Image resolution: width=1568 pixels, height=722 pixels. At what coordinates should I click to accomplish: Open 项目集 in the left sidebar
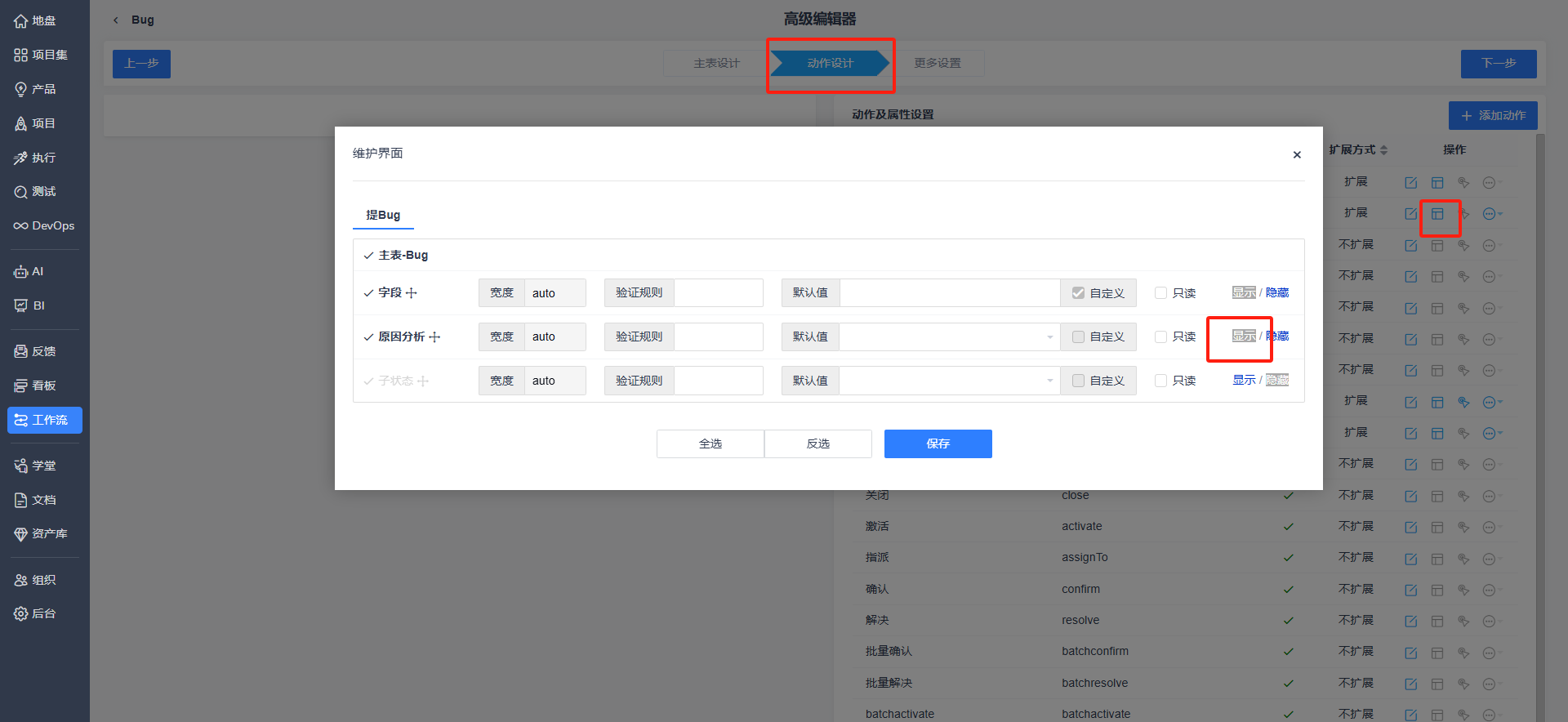point(41,55)
